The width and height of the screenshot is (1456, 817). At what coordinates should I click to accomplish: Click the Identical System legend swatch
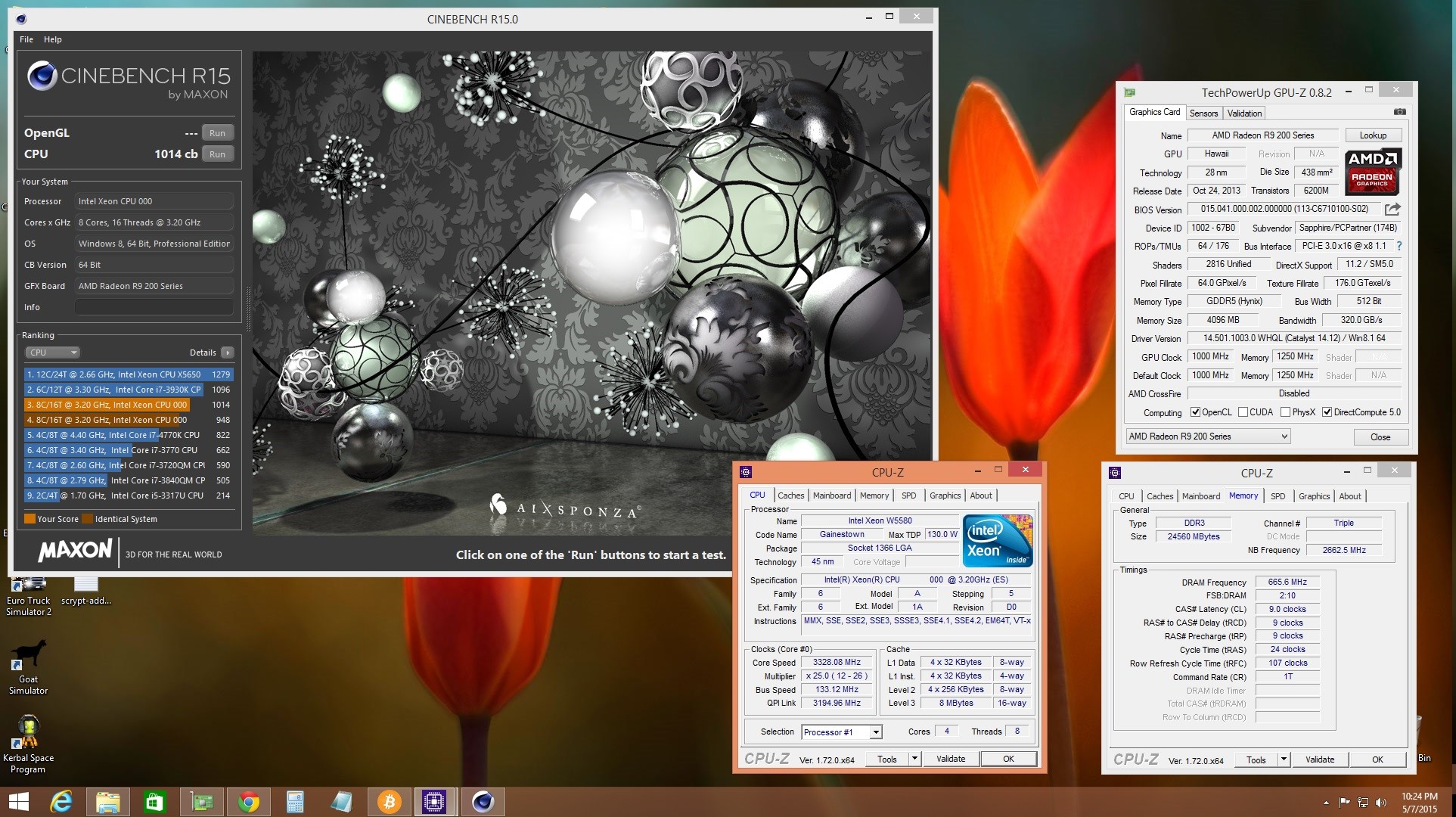87,519
